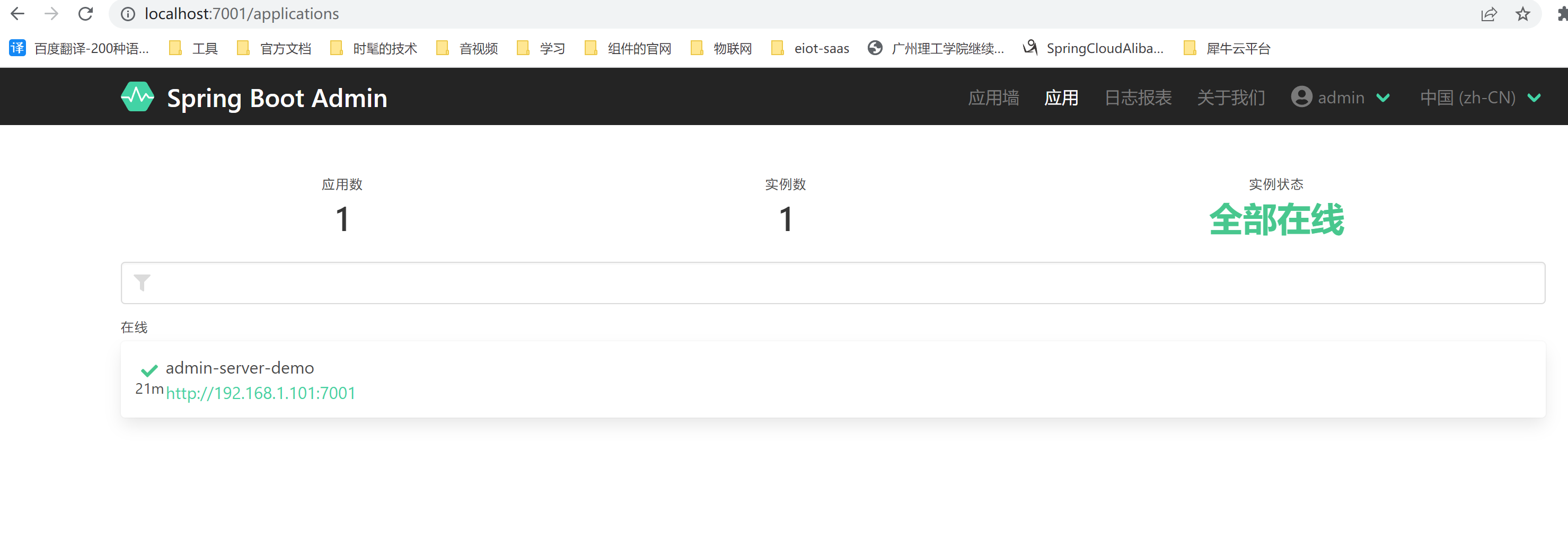
Task: Click the 实例数 label
Action: pos(785,184)
